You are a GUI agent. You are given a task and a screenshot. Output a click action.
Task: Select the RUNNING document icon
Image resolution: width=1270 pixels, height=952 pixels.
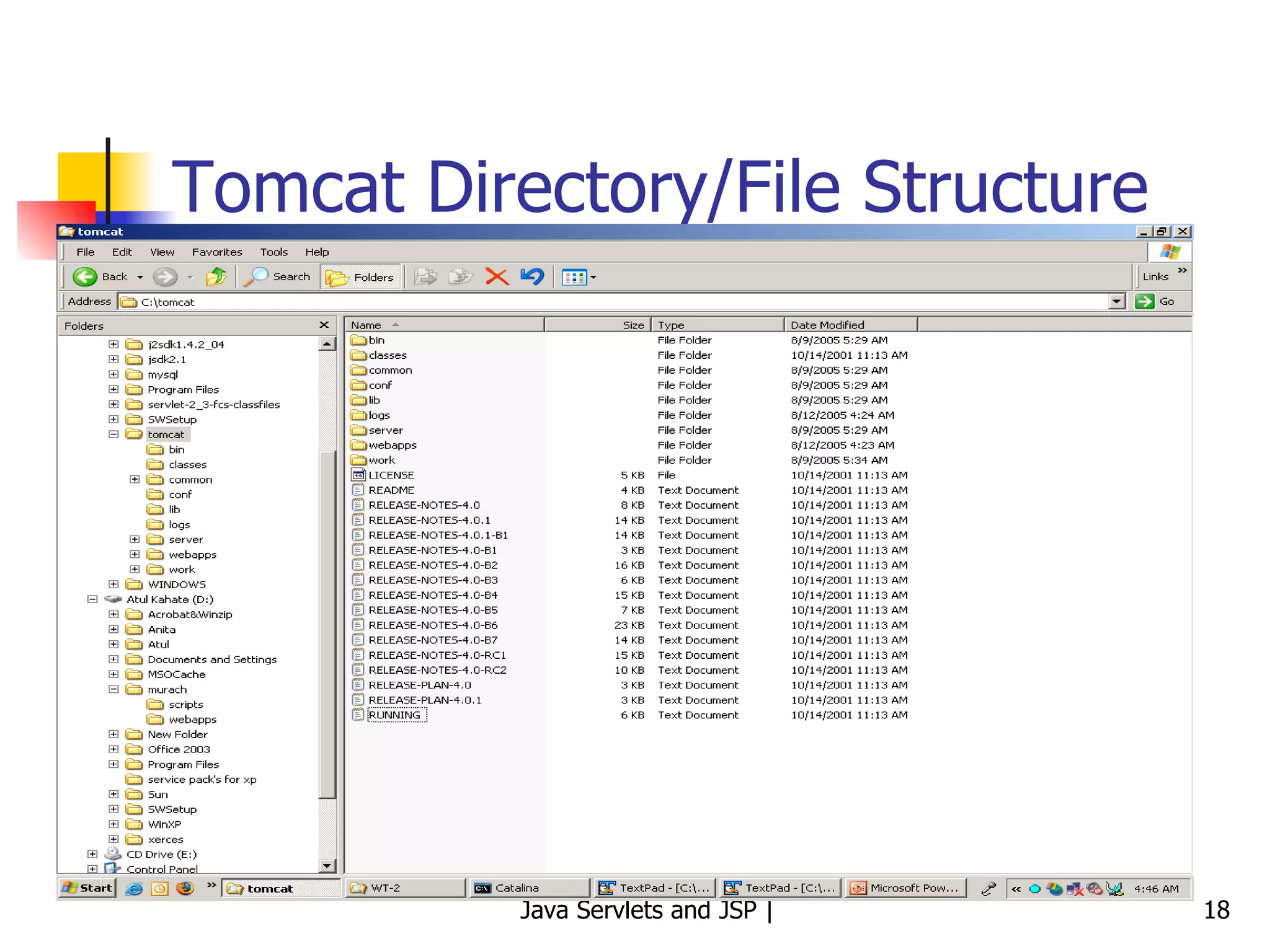pyautogui.click(x=358, y=715)
